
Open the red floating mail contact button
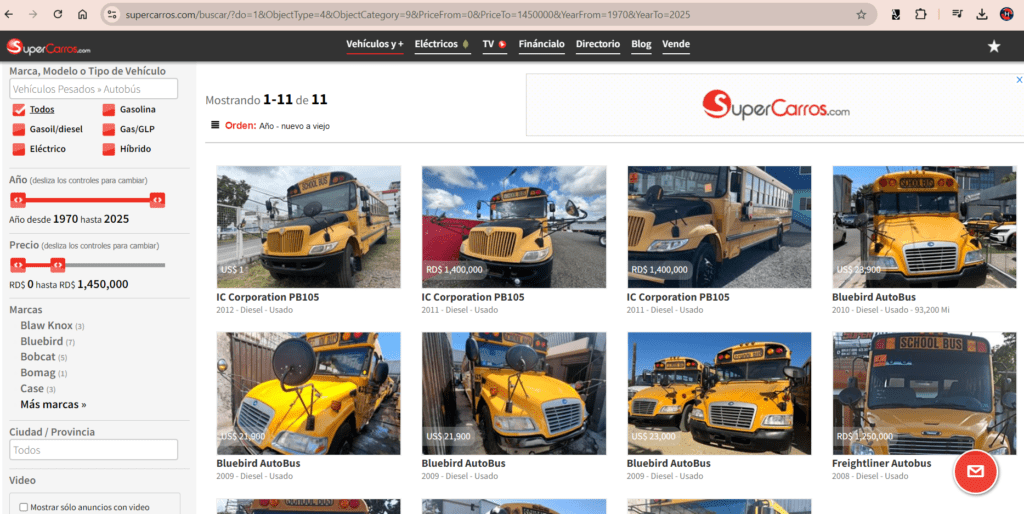(976, 471)
